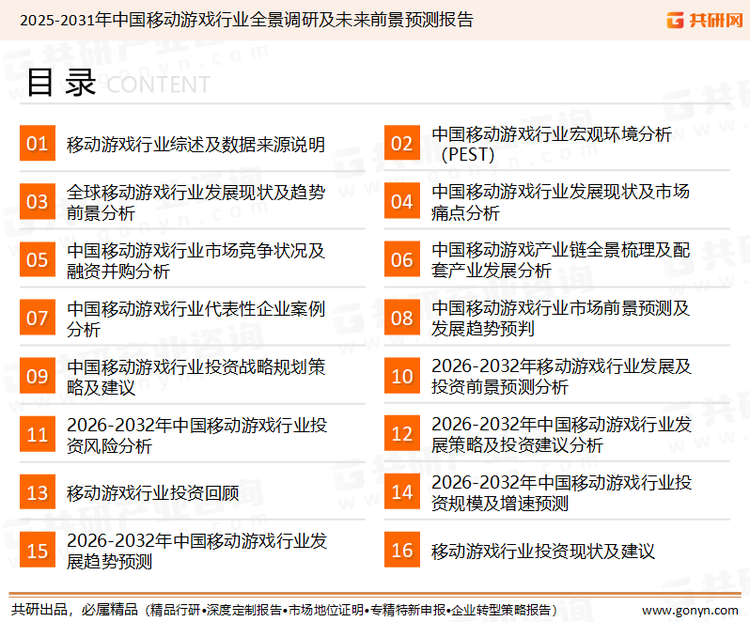Select chapter 2026-2032年中国移动游戏行业发展策略及投资建议分析
The width and height of the screenshot is (750, 622).
561,434
